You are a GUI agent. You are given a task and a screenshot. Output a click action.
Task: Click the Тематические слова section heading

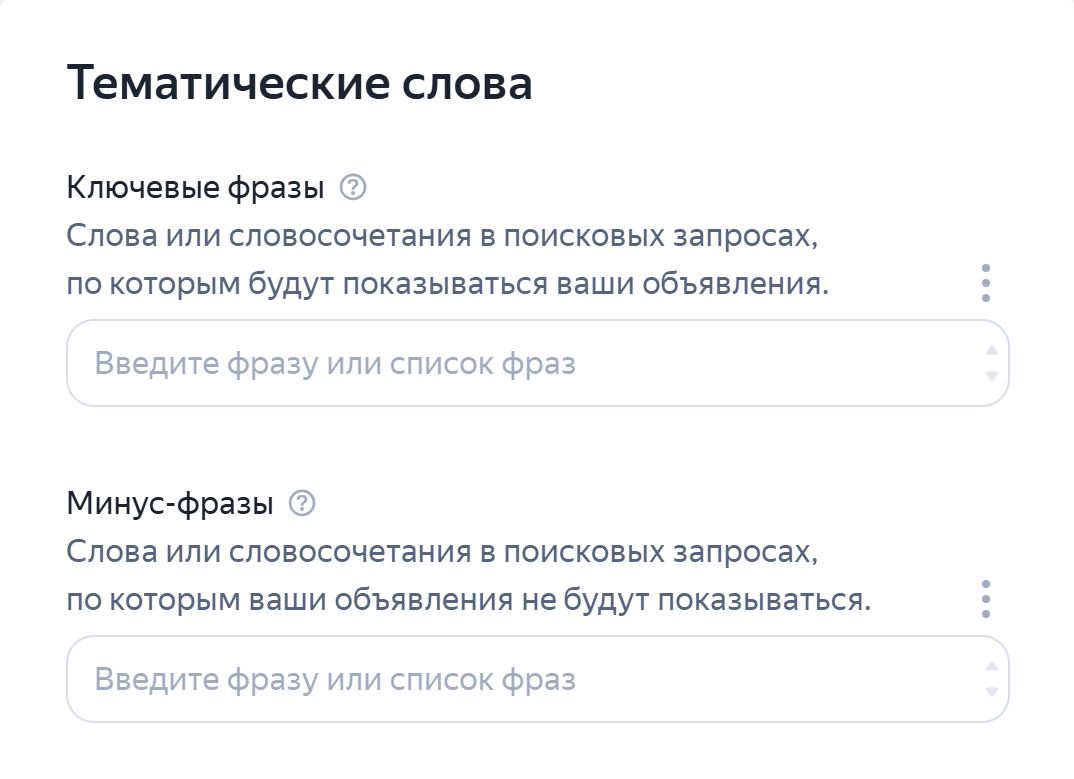pyautogui.click(x=299, y=83)
